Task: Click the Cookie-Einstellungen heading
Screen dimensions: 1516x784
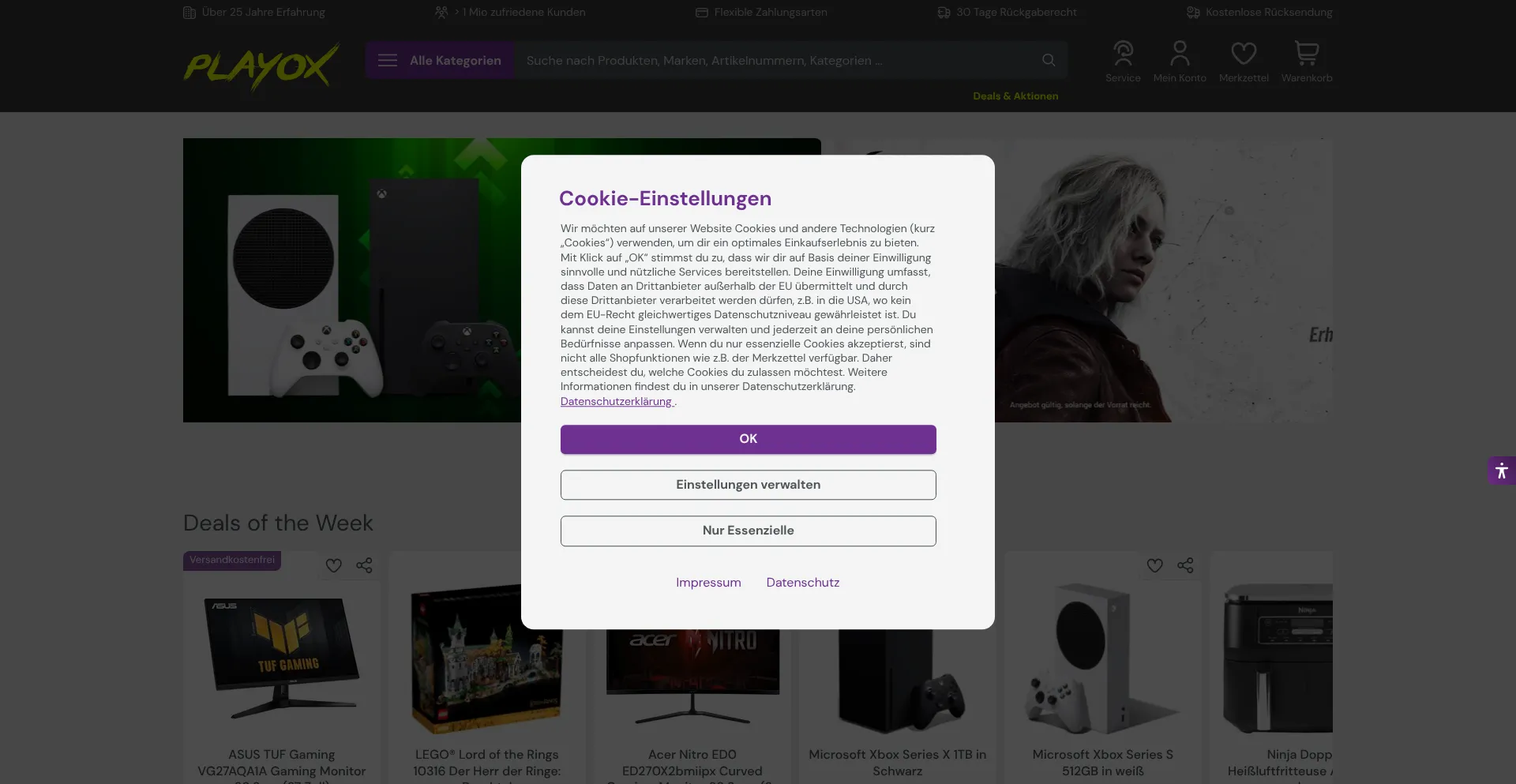Action: [x=665, y=199]
